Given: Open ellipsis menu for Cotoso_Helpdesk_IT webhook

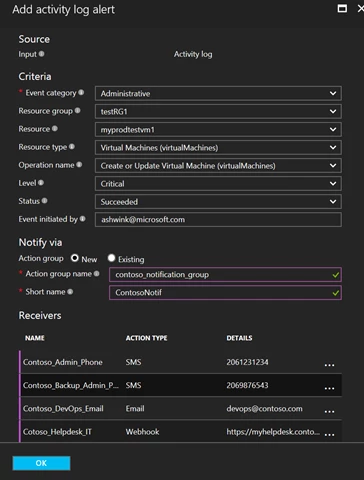Looking at the screenshot, I should click(x=329, y=434).
